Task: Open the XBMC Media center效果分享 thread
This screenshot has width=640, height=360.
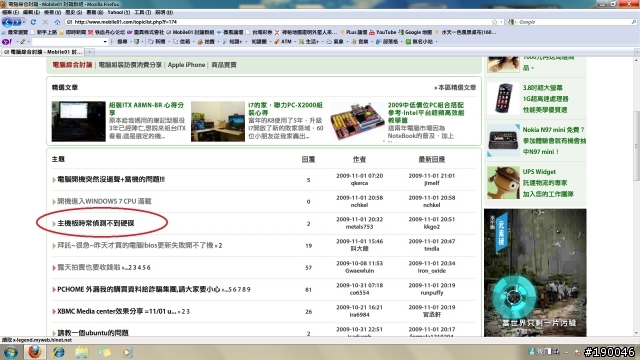Action: (x=116, y=311)
